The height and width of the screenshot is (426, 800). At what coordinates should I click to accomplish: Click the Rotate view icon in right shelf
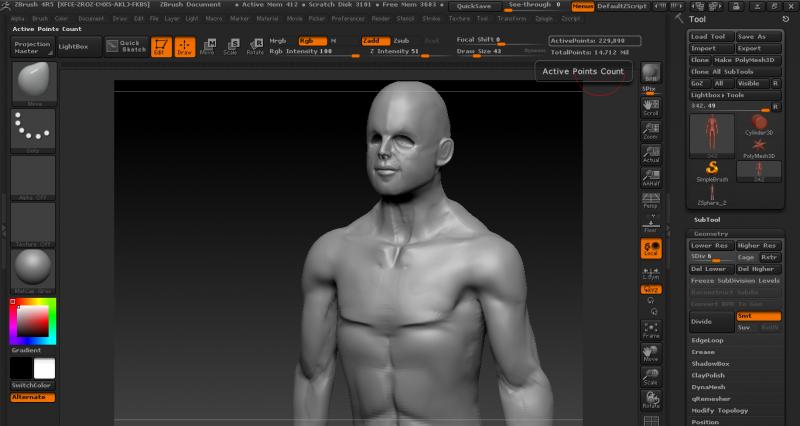(x=651, y=400)
